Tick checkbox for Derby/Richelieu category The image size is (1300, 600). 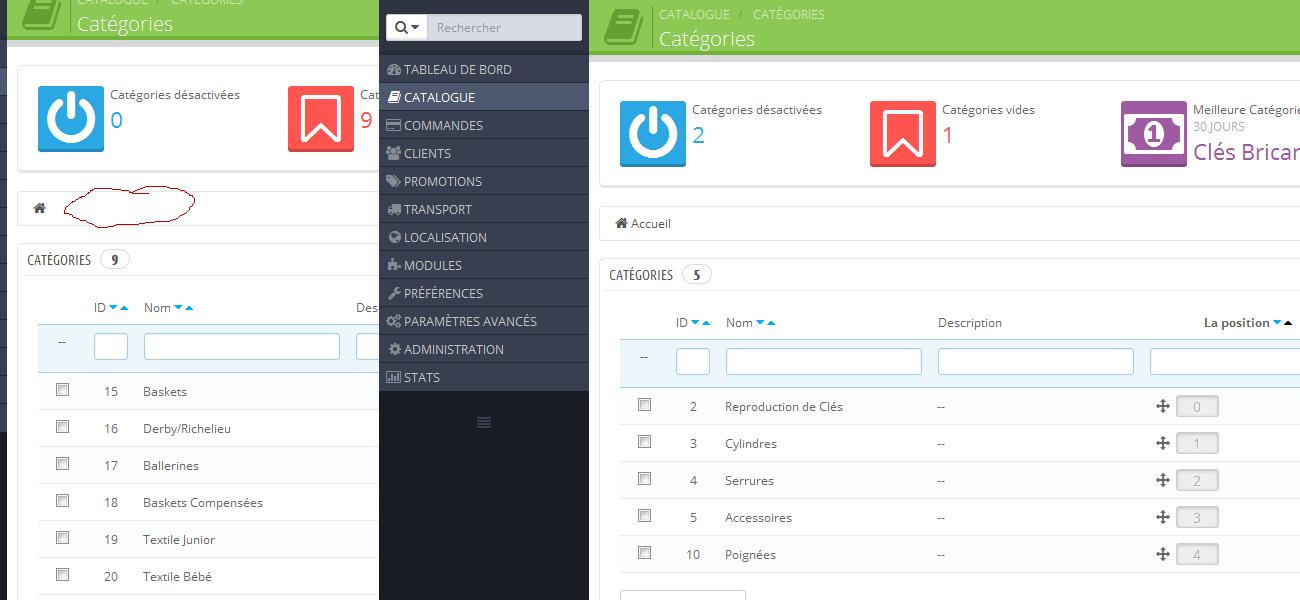click(x=62, y=427)
